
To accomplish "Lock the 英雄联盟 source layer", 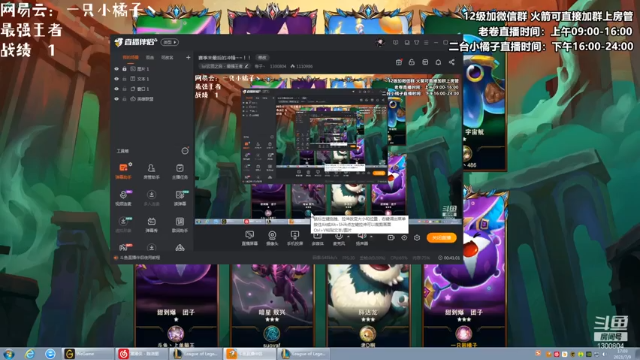I will click(124, 99).
